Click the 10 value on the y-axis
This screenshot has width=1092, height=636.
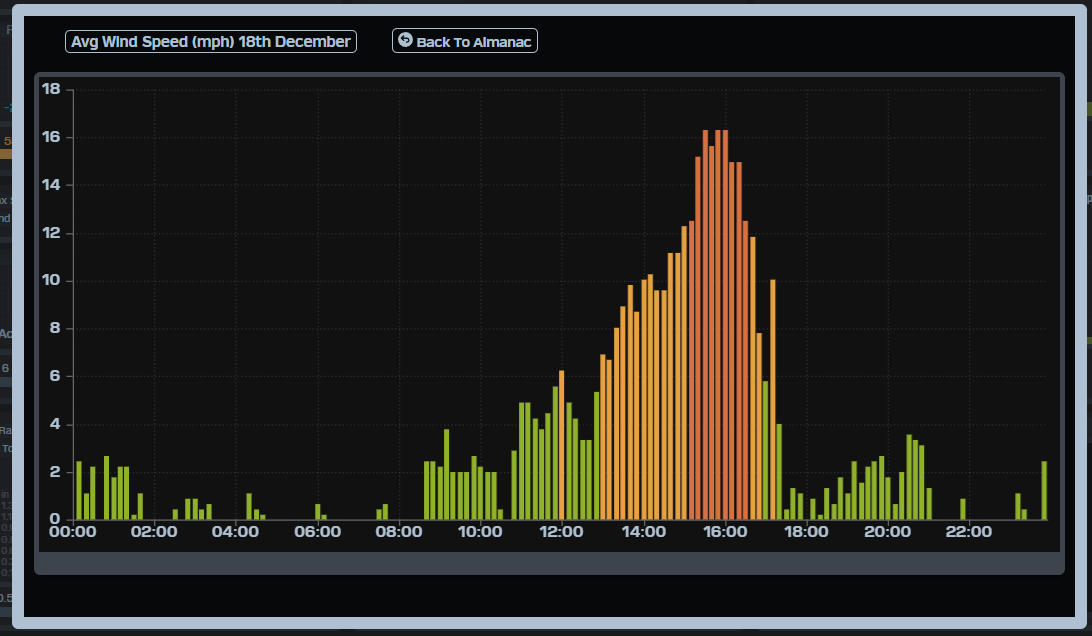[52, 281]
